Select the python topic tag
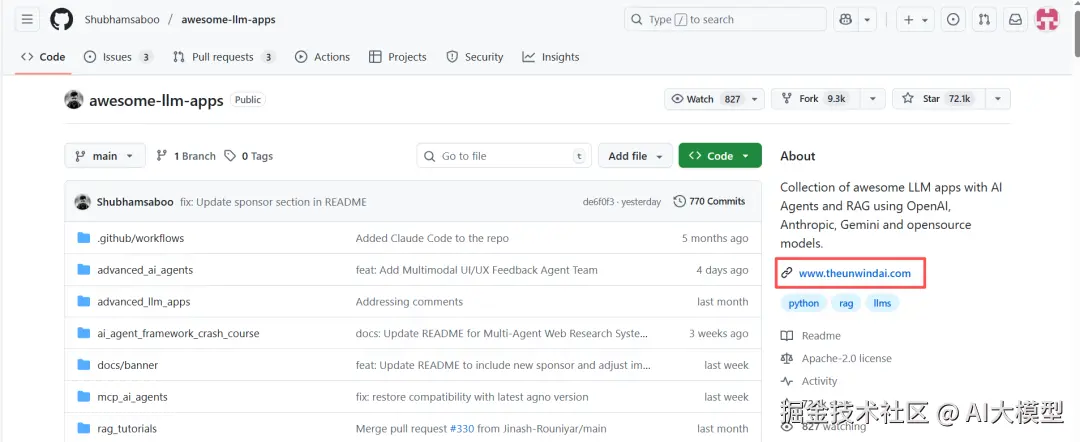Screen dimensions: 1080x442 tap(803, 303)
